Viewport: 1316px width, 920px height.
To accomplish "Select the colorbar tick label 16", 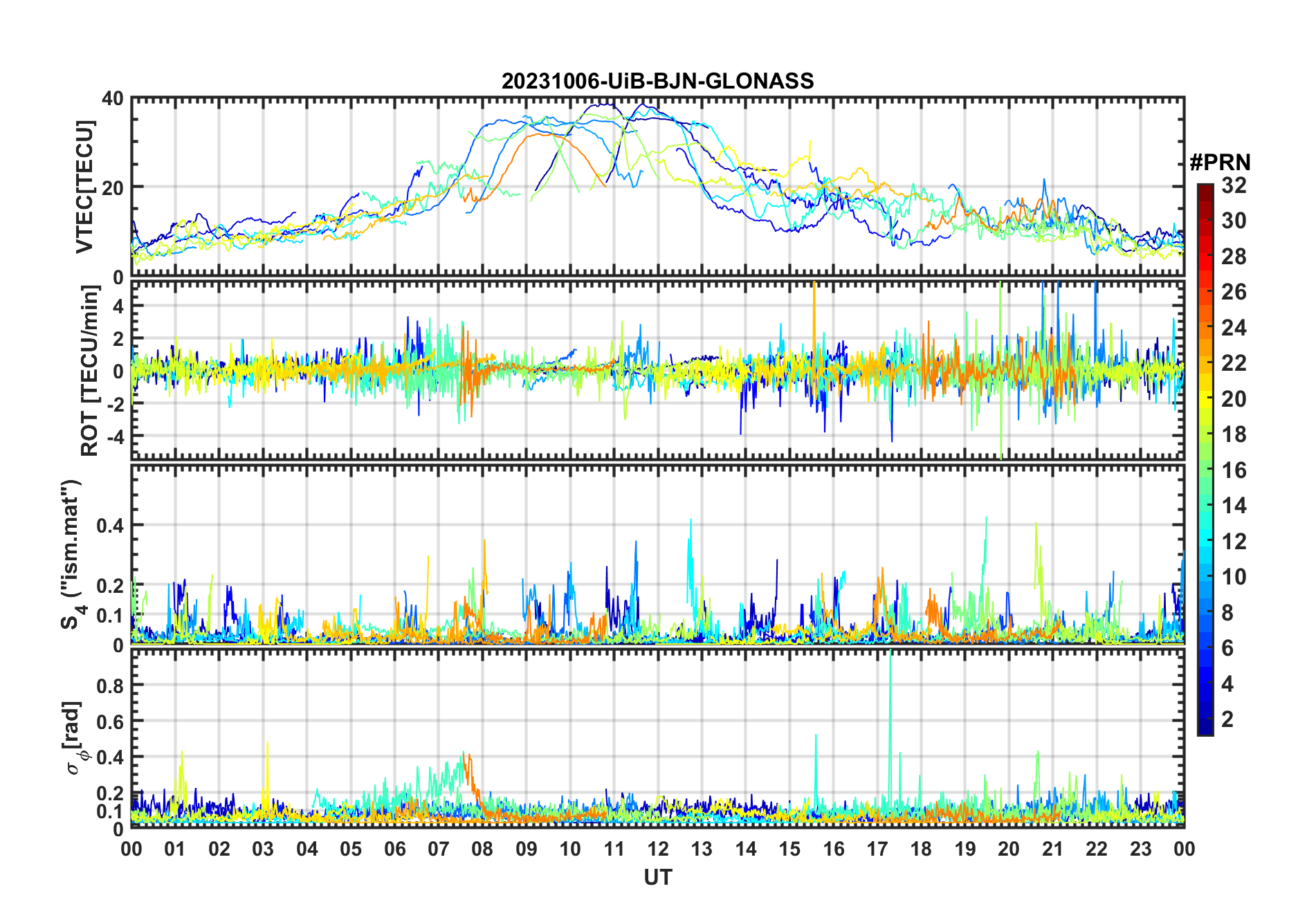I will tap(1234, 470).
